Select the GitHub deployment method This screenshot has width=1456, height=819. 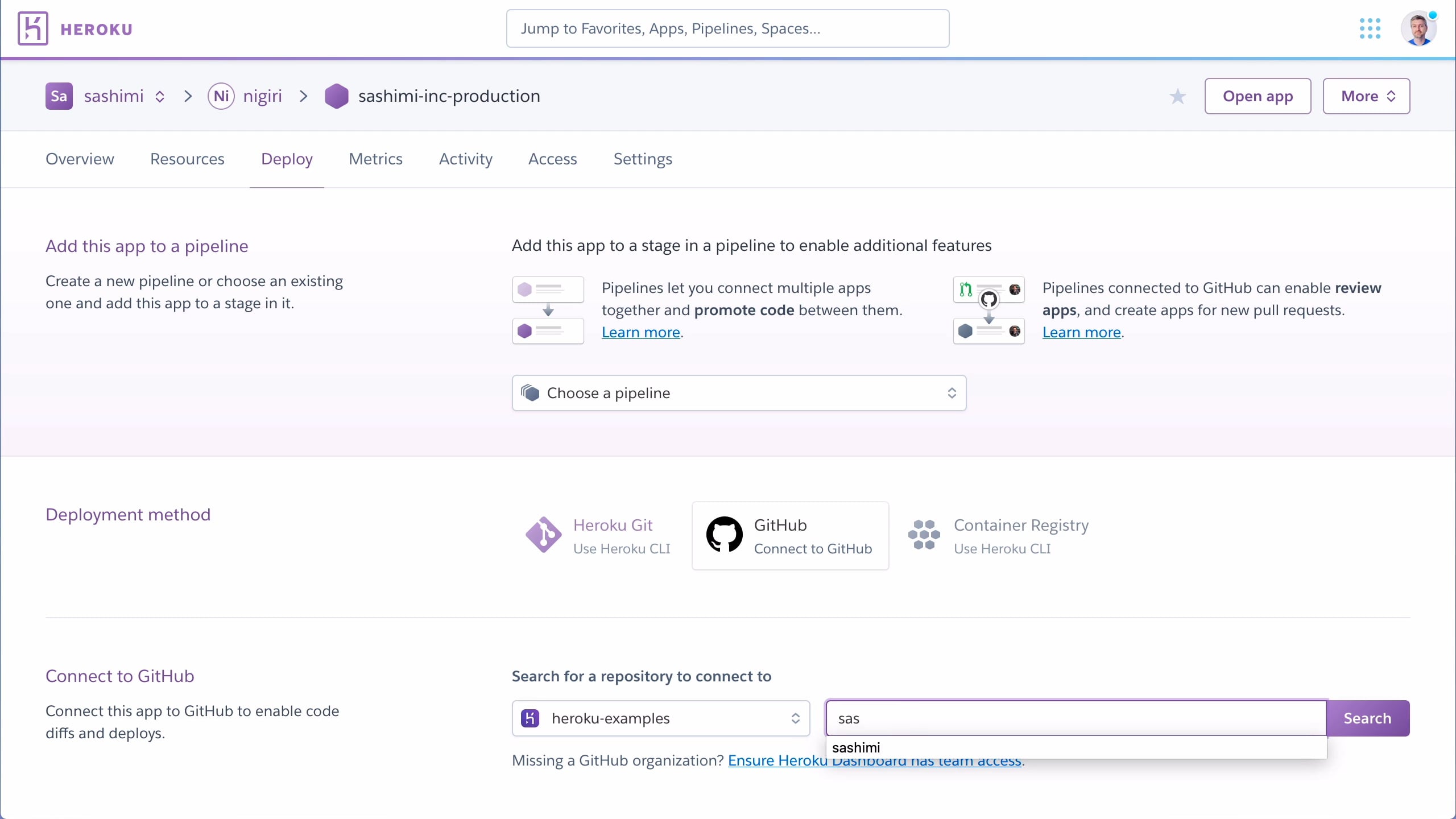click(790, 536)
